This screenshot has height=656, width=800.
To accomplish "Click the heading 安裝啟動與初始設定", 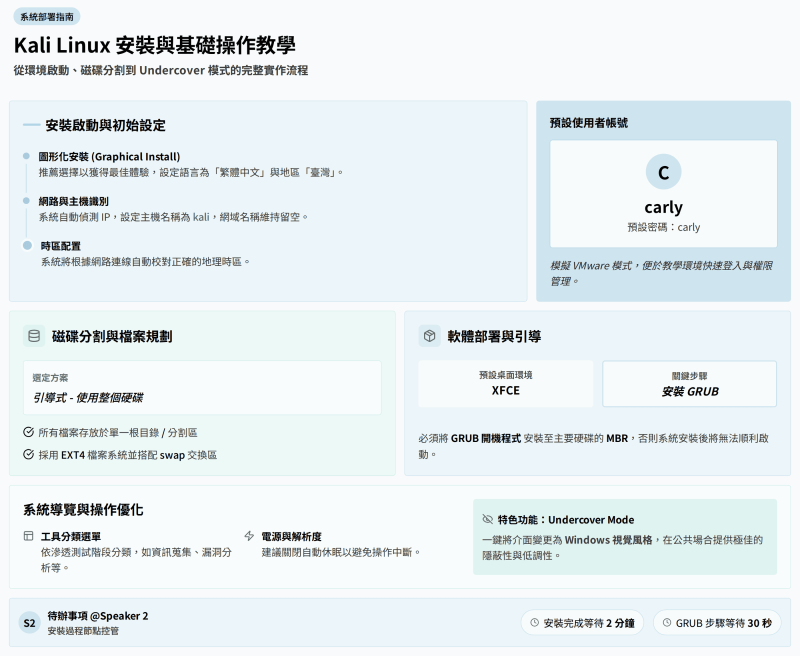I will (x=106, y=125).
